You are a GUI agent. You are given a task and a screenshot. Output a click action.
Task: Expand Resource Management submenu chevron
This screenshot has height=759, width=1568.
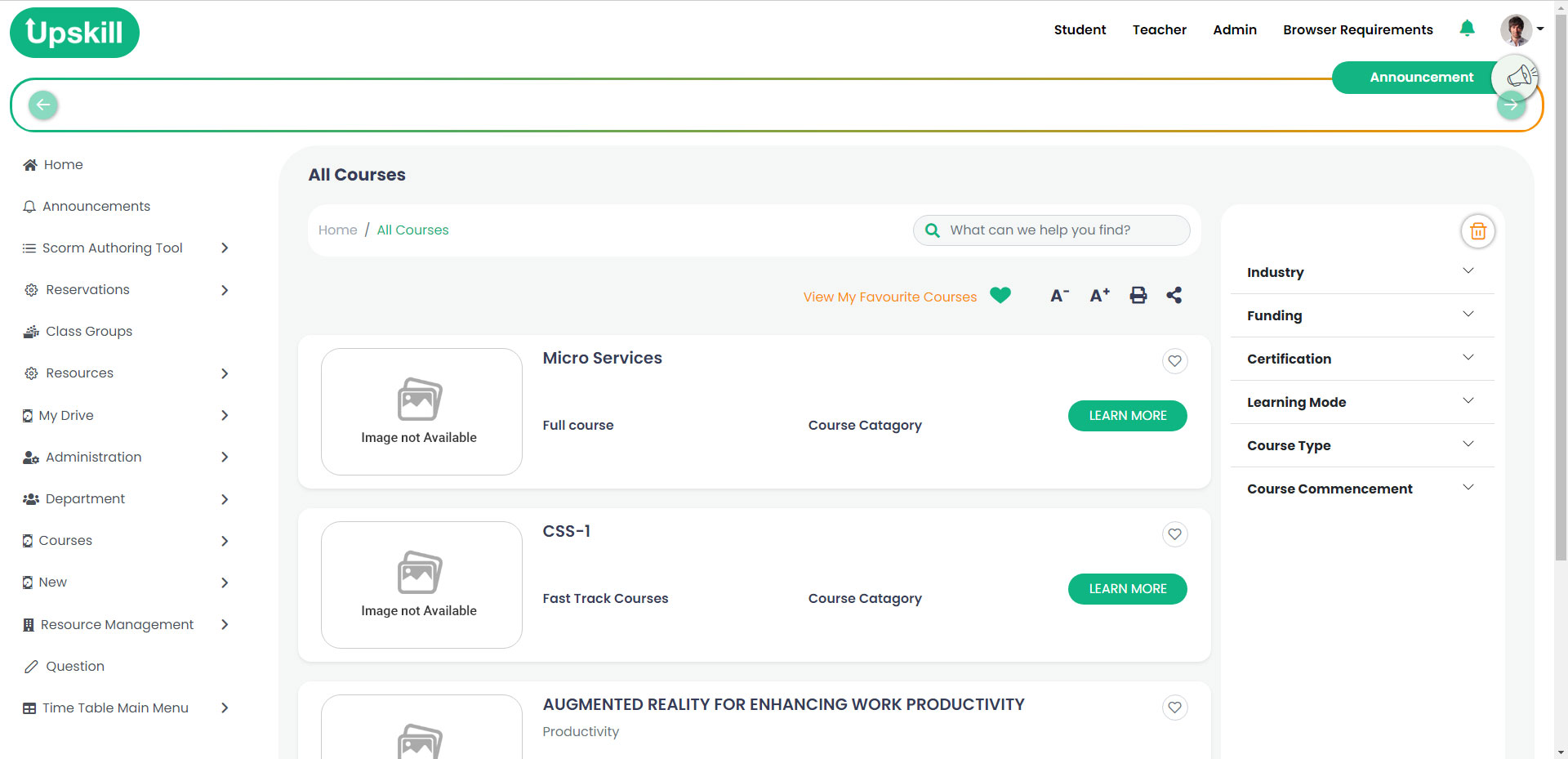point(225,625)
